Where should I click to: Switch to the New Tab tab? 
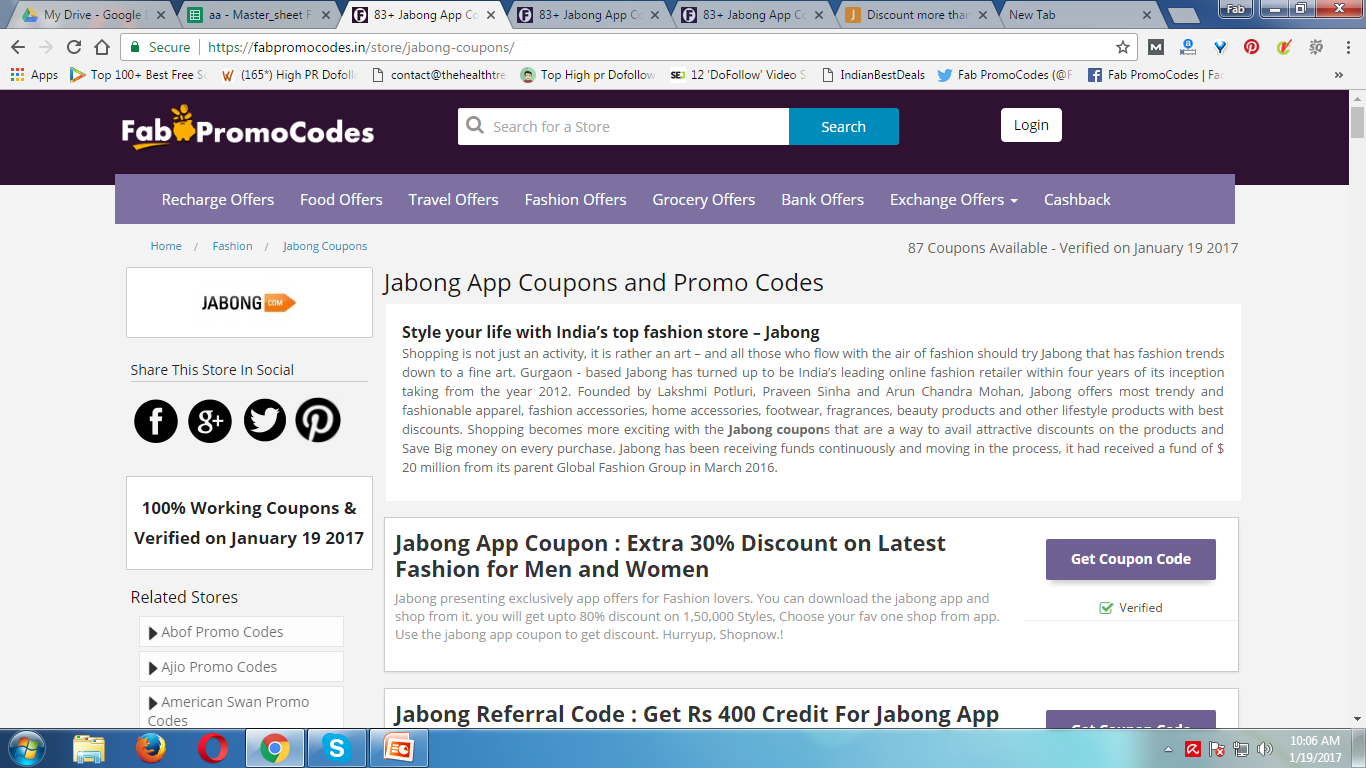(x=1080, y=15)
